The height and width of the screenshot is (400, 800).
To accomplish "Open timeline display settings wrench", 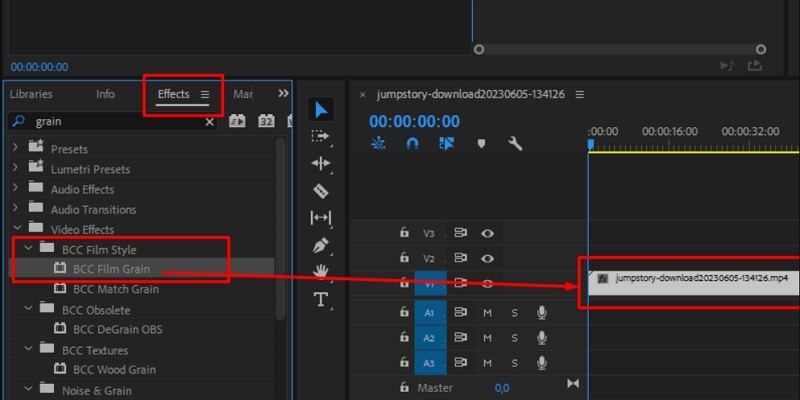I will click(515, 143).
